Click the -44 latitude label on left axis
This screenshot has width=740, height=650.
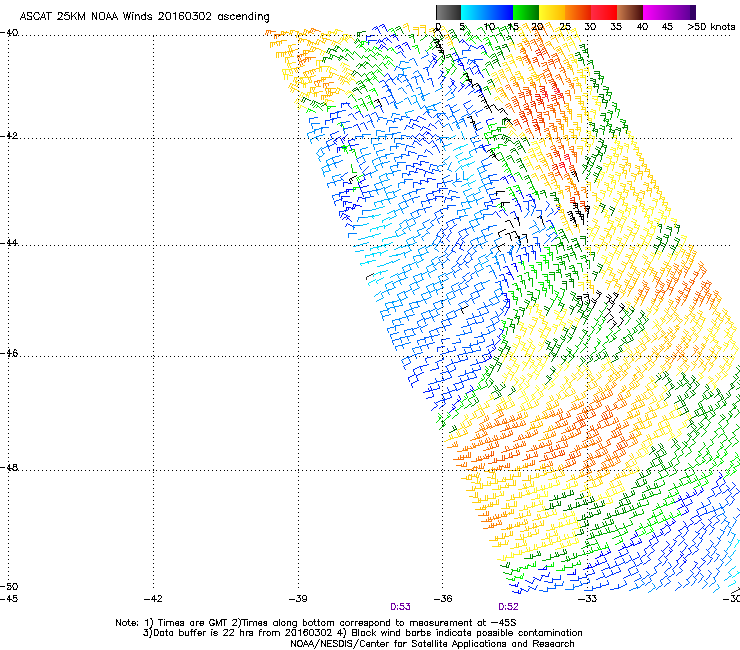click(x=9, y=243)
